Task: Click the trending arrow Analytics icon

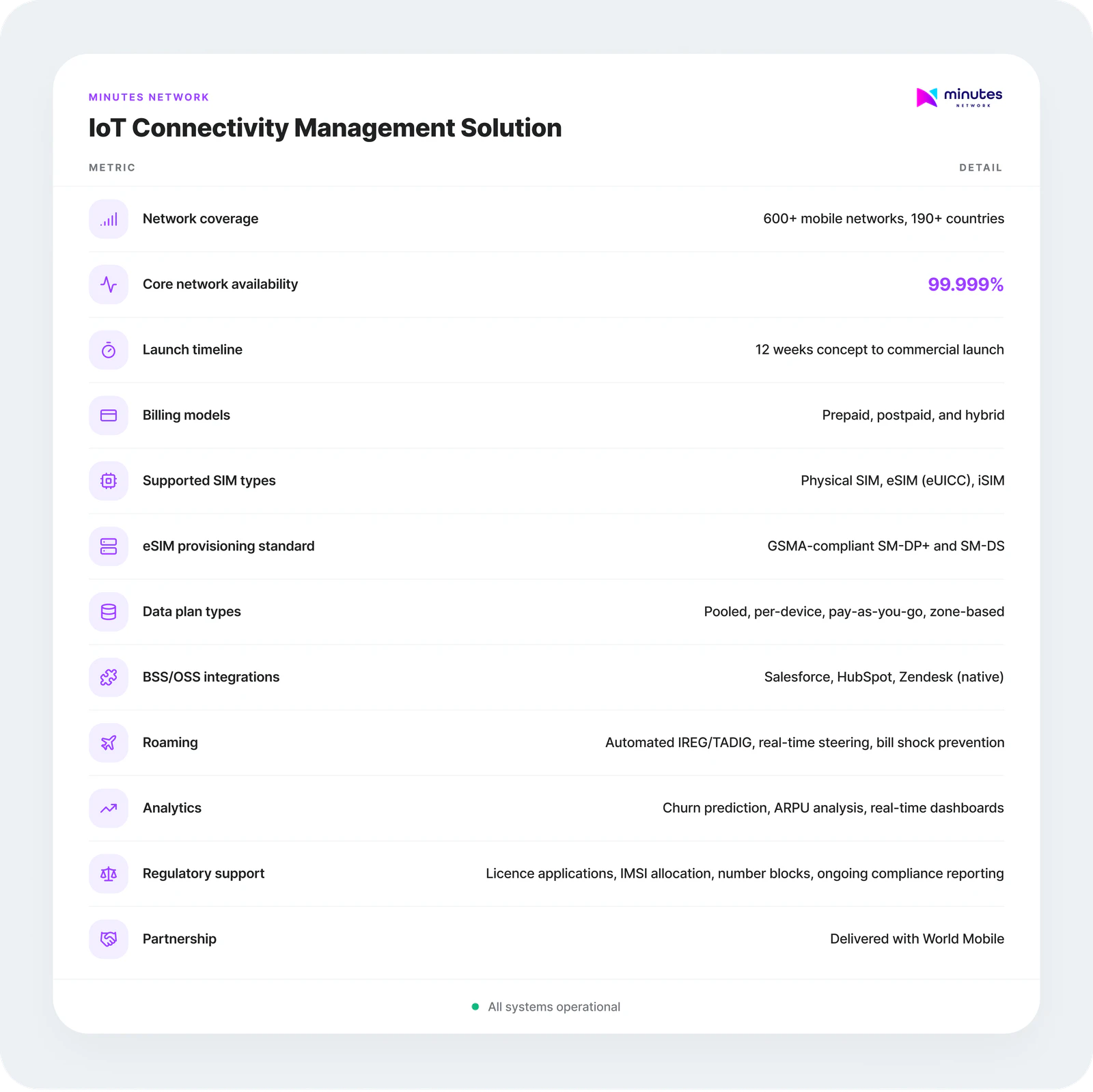Action: (109, 809)
